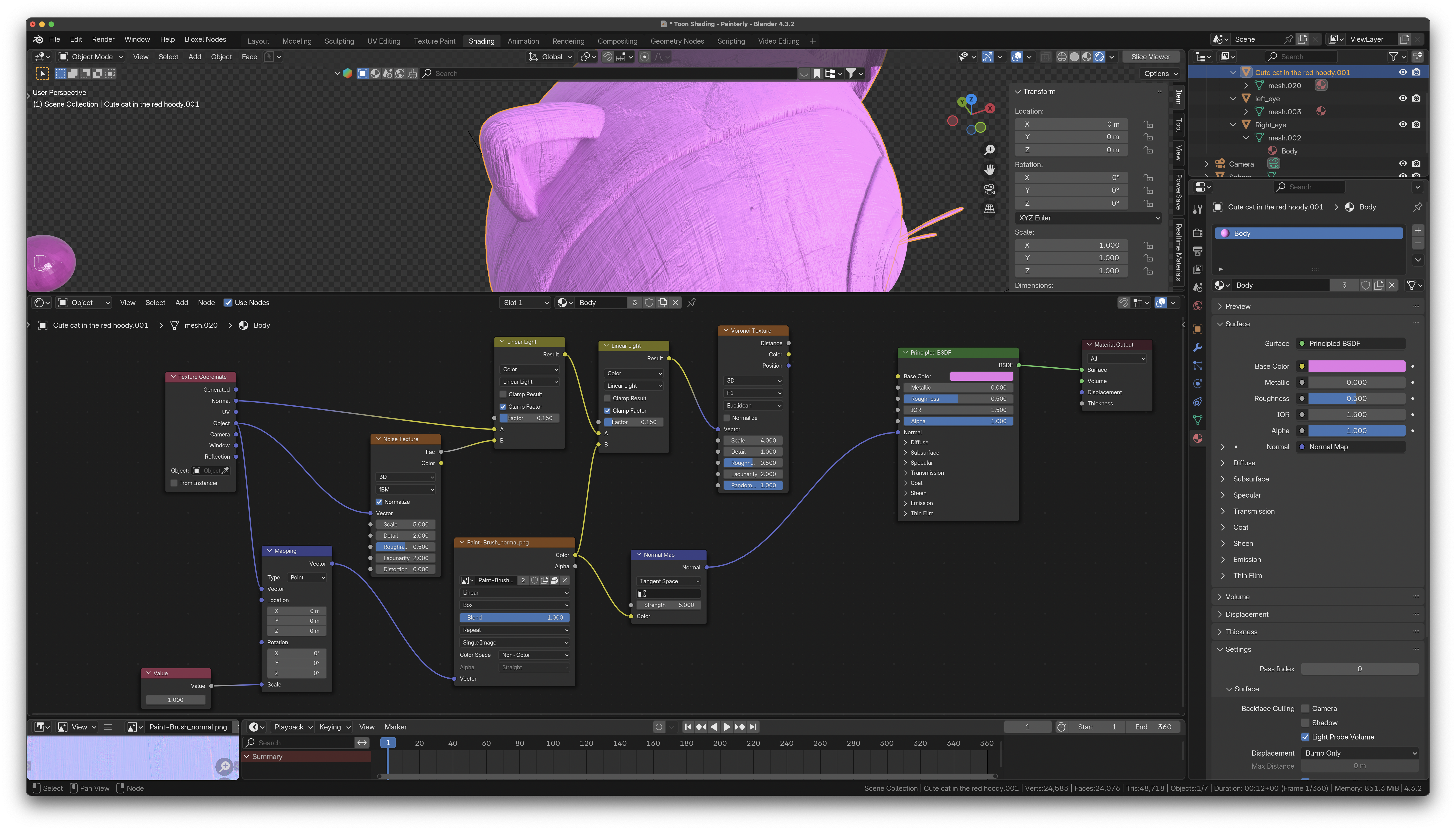The width and height of the screenshot is (1456, 830).
Task: Open the Object Constraints properties tab
Action: click(1198, 402)
